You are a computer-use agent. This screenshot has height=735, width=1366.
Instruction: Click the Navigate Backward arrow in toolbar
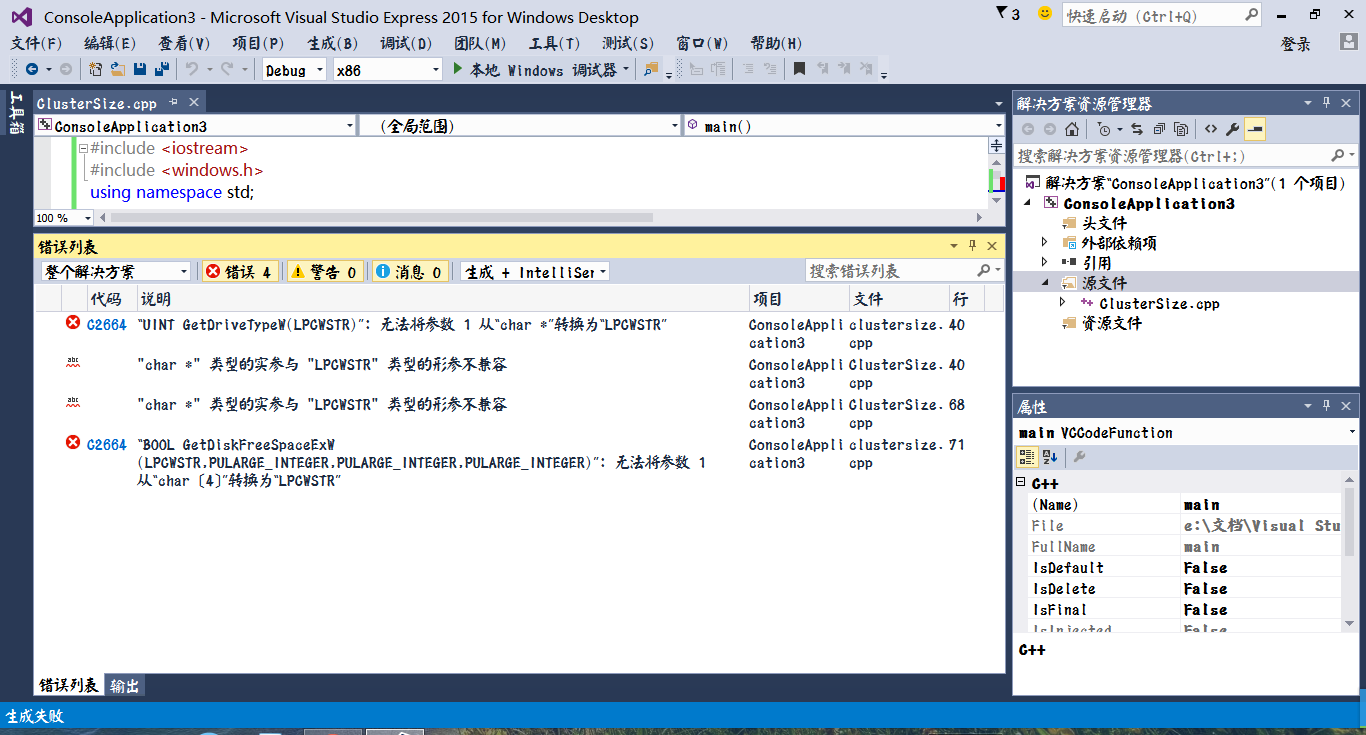coord(32,69)
